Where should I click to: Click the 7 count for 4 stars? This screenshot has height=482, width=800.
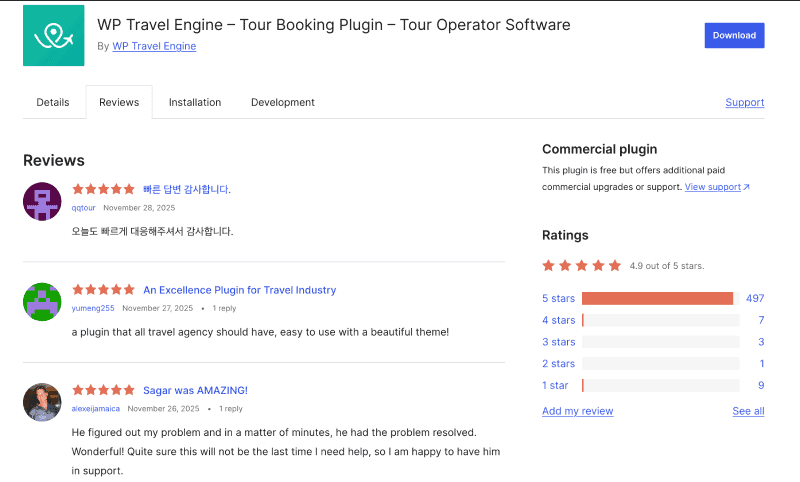761,320
